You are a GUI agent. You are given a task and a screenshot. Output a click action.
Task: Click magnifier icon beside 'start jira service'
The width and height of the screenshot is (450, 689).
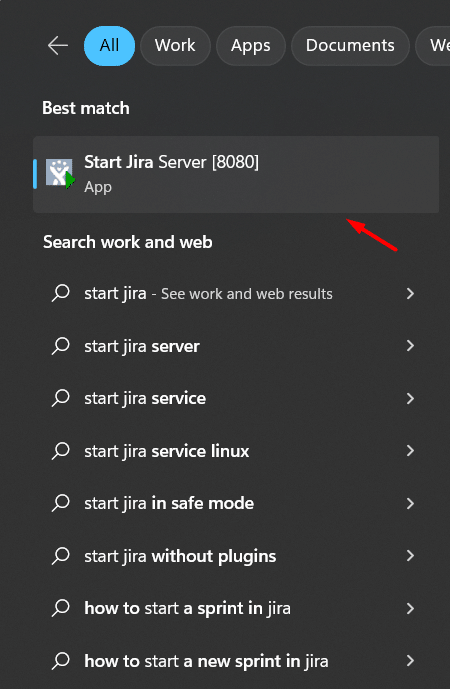[61, 398]
